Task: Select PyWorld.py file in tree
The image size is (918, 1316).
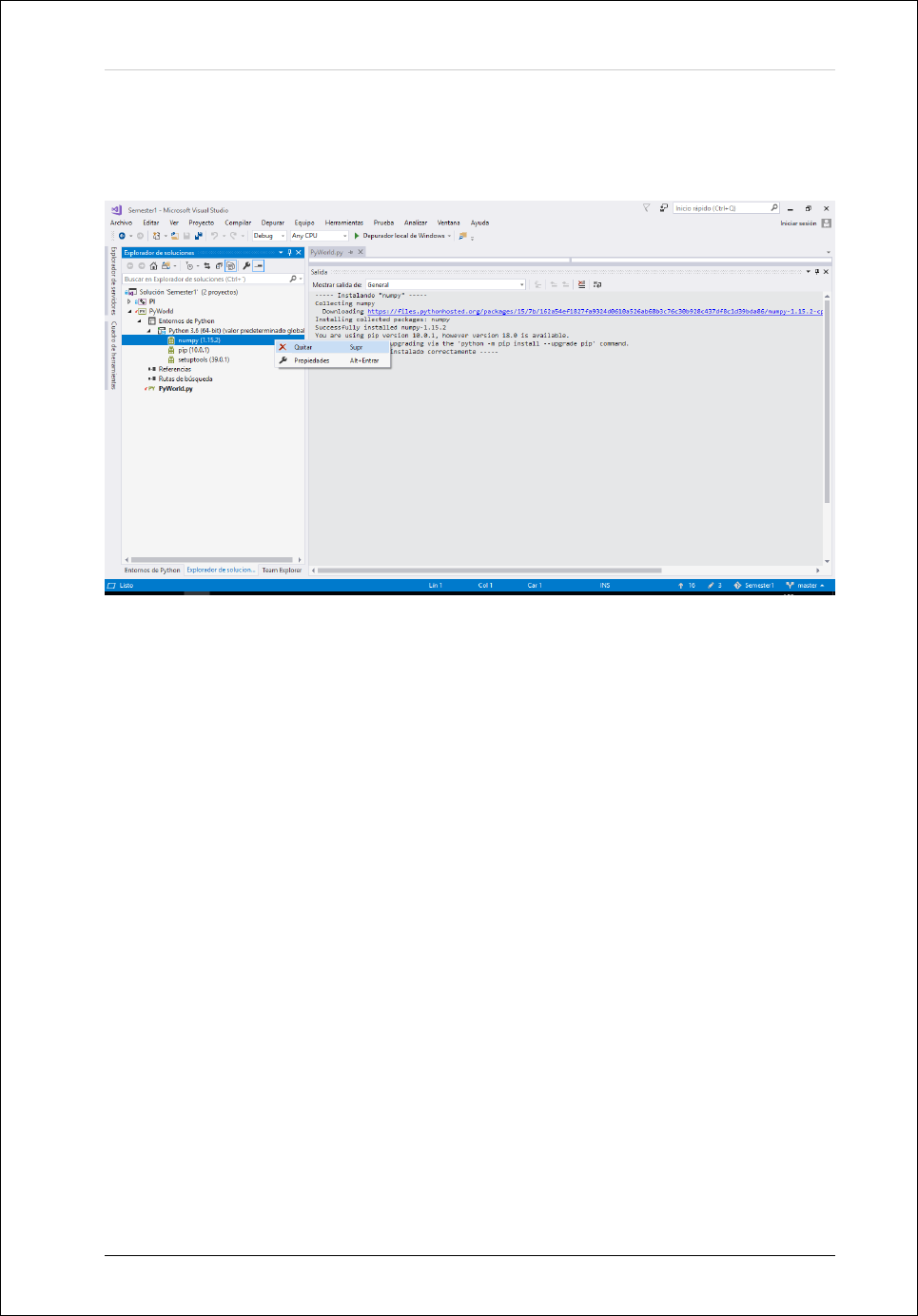Action: point(175,388)
